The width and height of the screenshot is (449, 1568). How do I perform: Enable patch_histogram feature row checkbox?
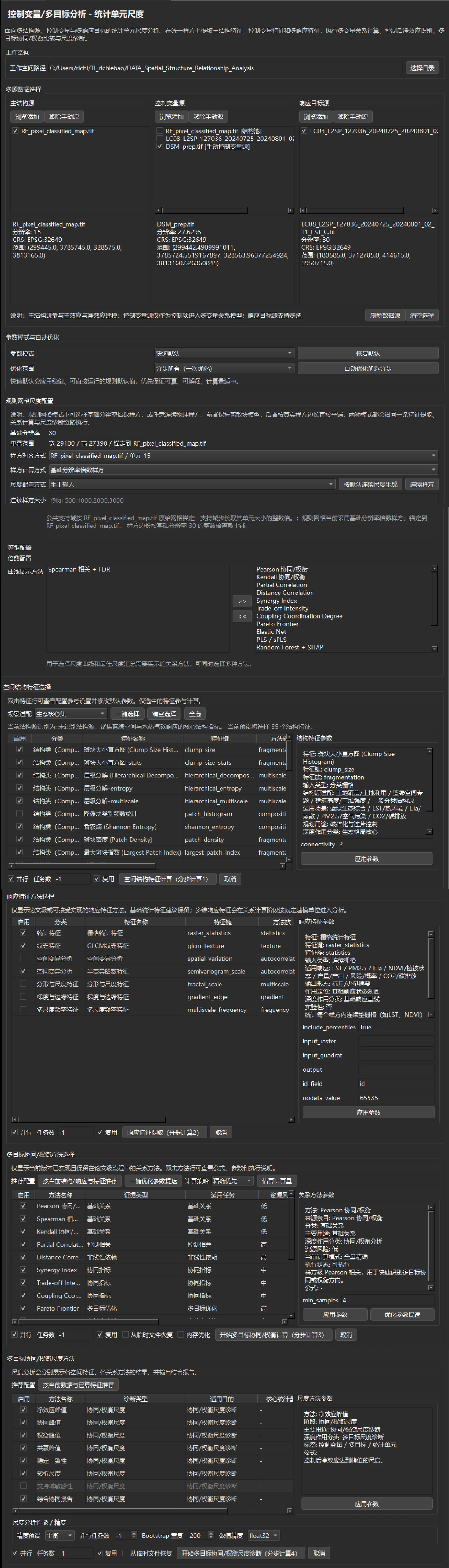(19, 814)
